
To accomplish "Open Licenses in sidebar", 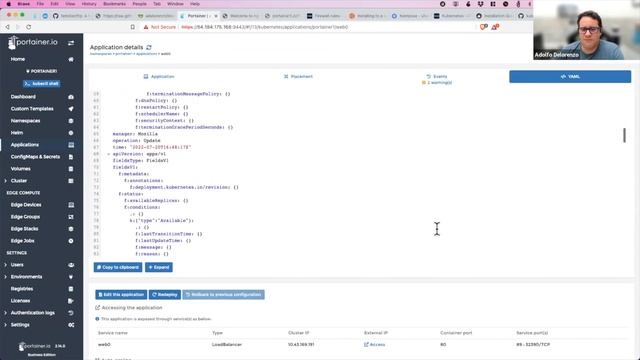I will point(20,301).
